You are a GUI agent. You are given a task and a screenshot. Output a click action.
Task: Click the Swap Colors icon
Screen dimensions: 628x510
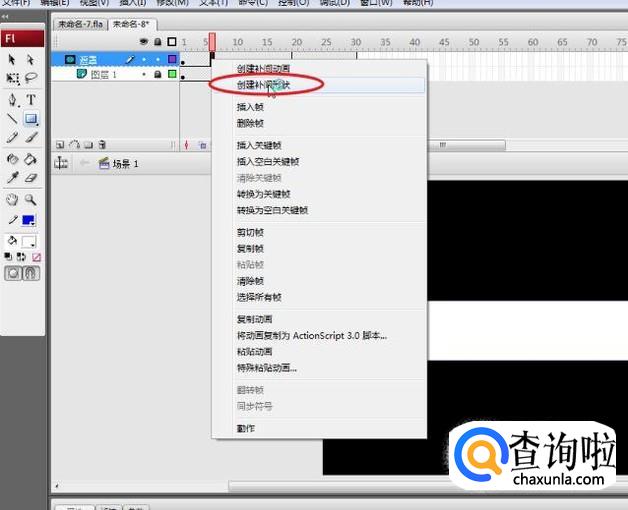click(x=21, y=257)
